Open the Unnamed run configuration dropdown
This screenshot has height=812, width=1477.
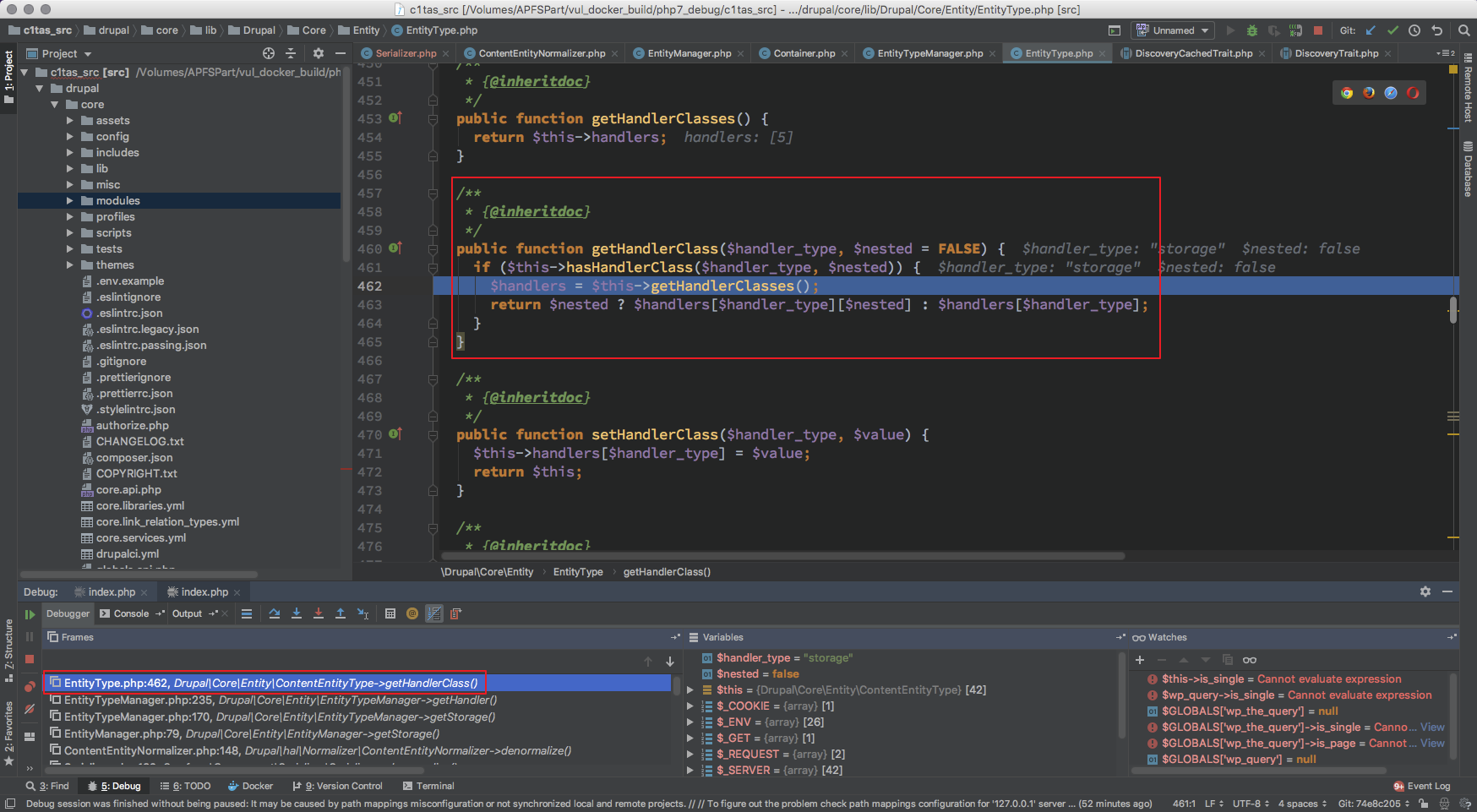(1174, 30)
